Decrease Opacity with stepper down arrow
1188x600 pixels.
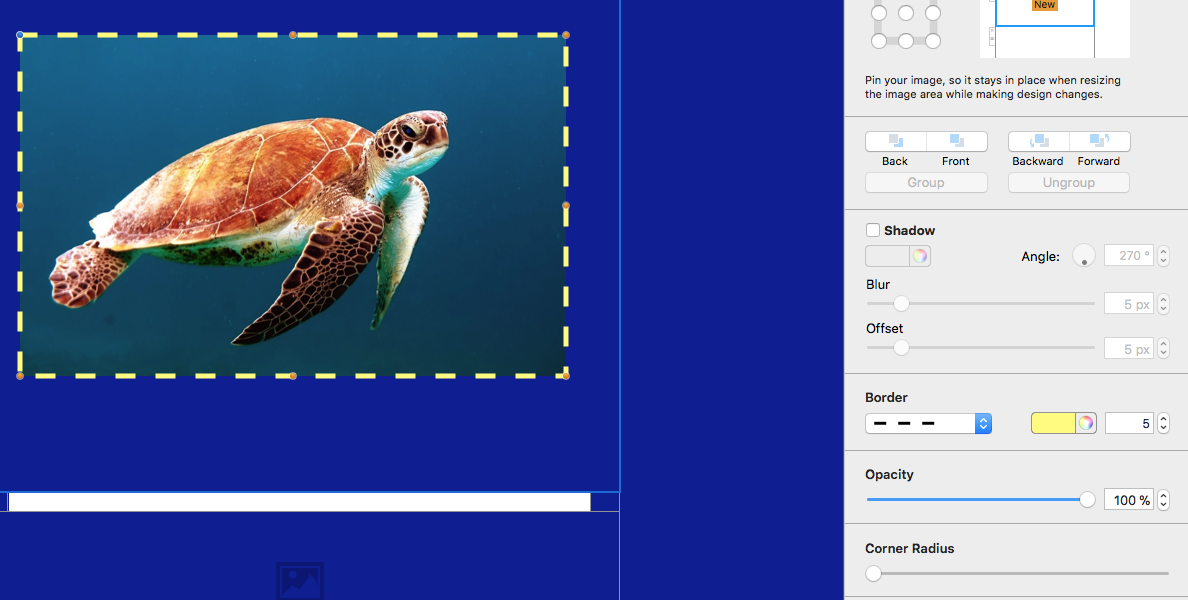click(x=1164, y=505)
